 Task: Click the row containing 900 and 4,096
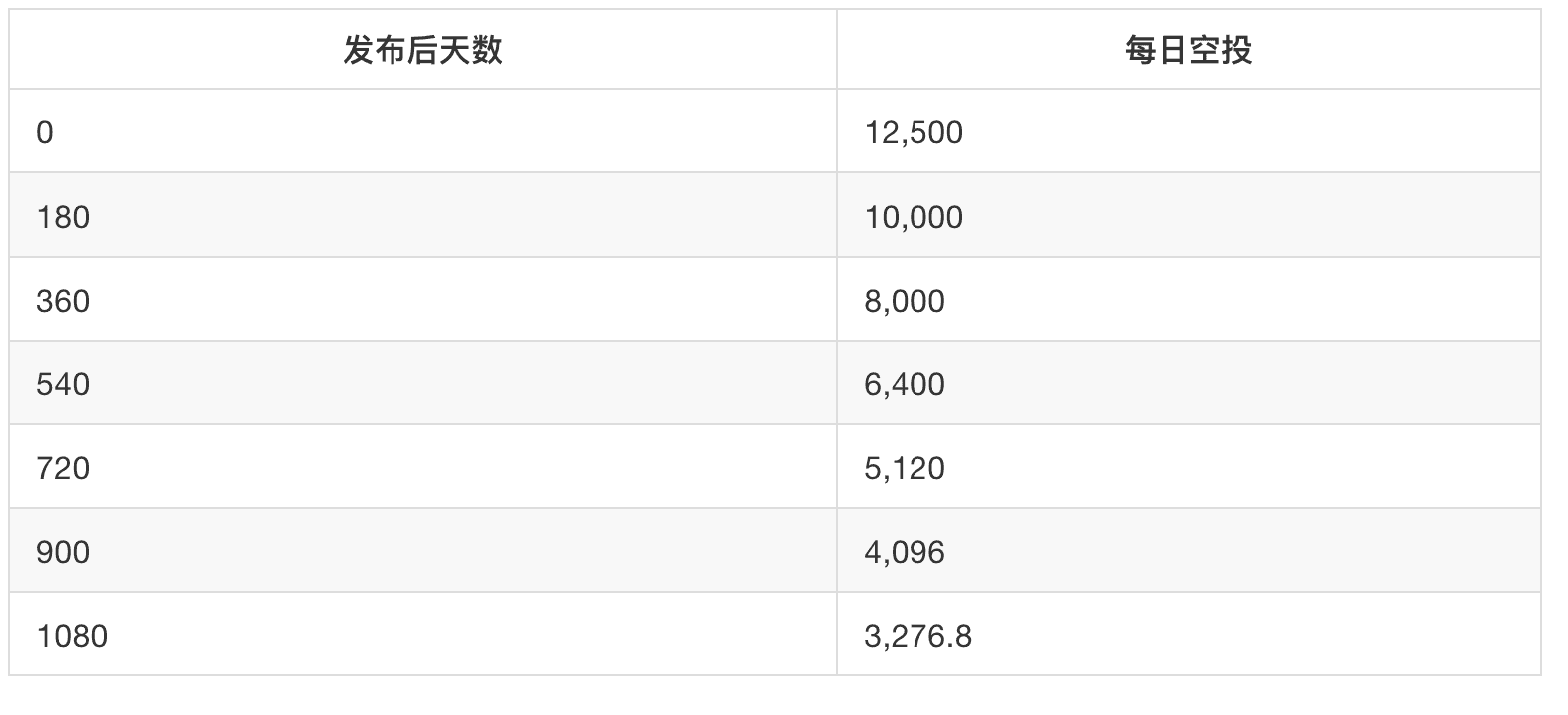[x=775, y=550]
